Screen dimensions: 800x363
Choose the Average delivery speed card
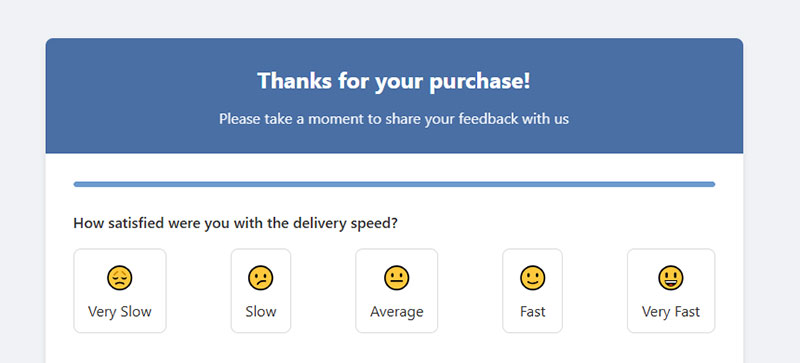coord(396,291)
